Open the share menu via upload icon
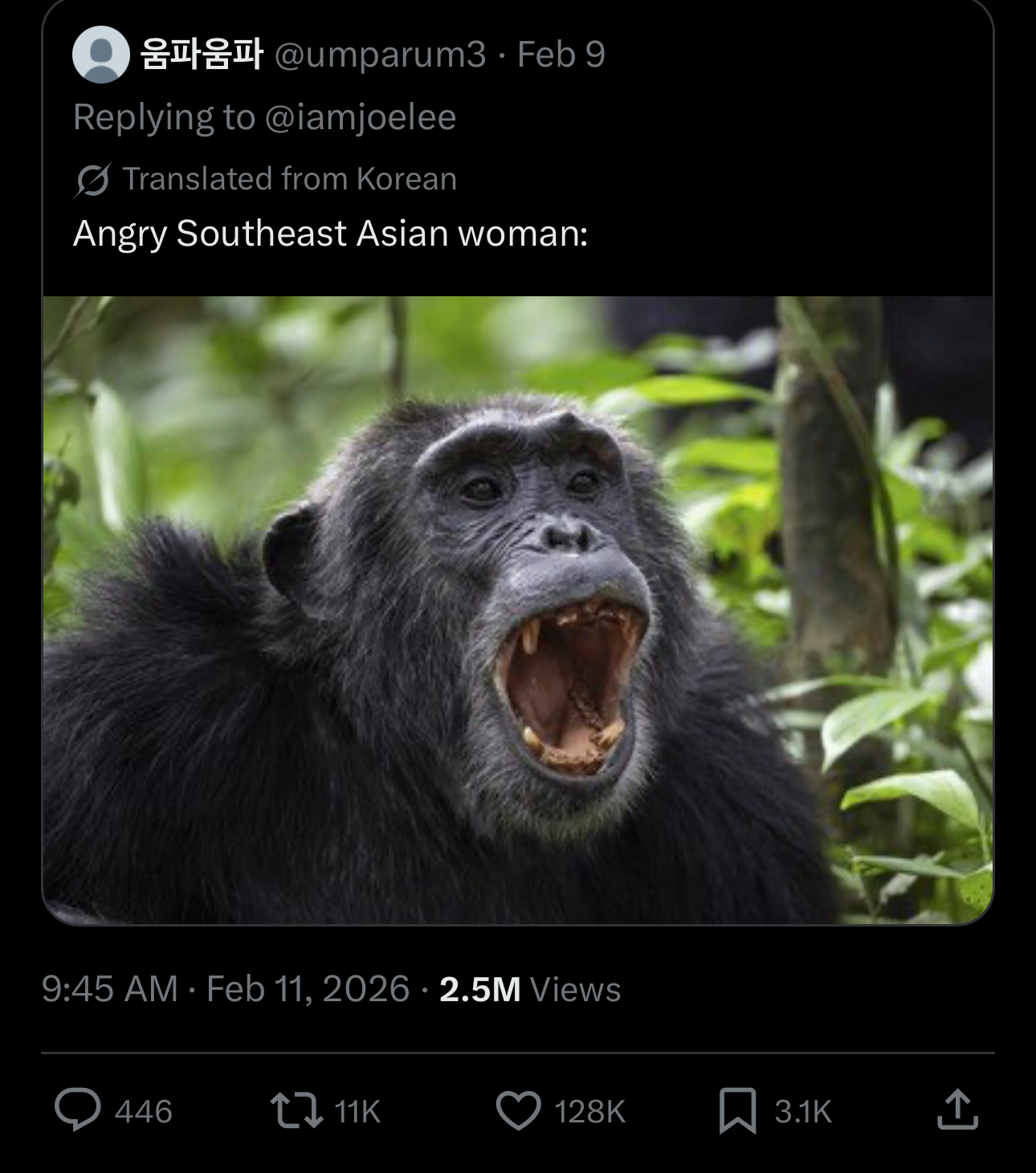The height and width of the screenshot is (1173, 1036). tap(957, 1110)
